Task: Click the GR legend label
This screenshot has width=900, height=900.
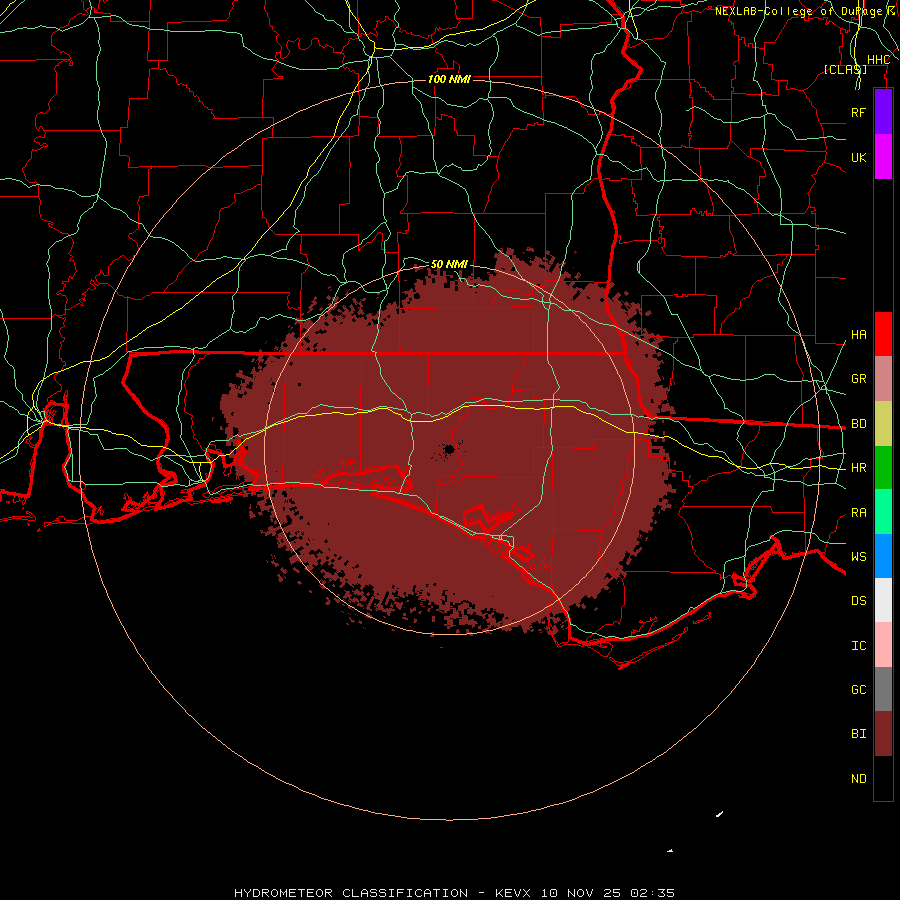Action: click(858, 379)
